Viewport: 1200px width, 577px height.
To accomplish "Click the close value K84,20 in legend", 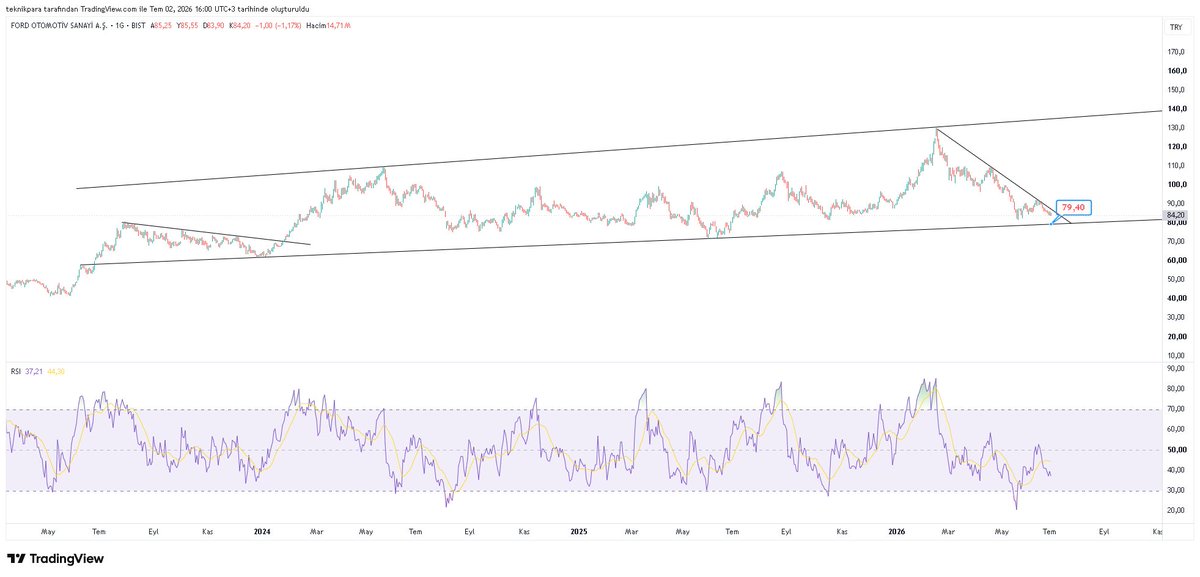I will point(239,25).
